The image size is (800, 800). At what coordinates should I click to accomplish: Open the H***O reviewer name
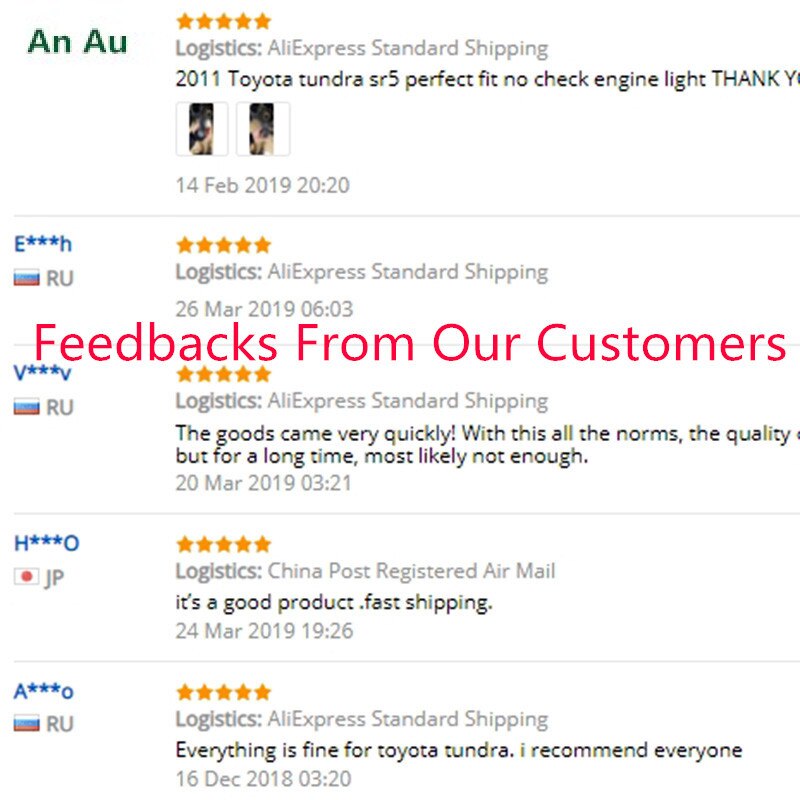(x=46, y=544)
